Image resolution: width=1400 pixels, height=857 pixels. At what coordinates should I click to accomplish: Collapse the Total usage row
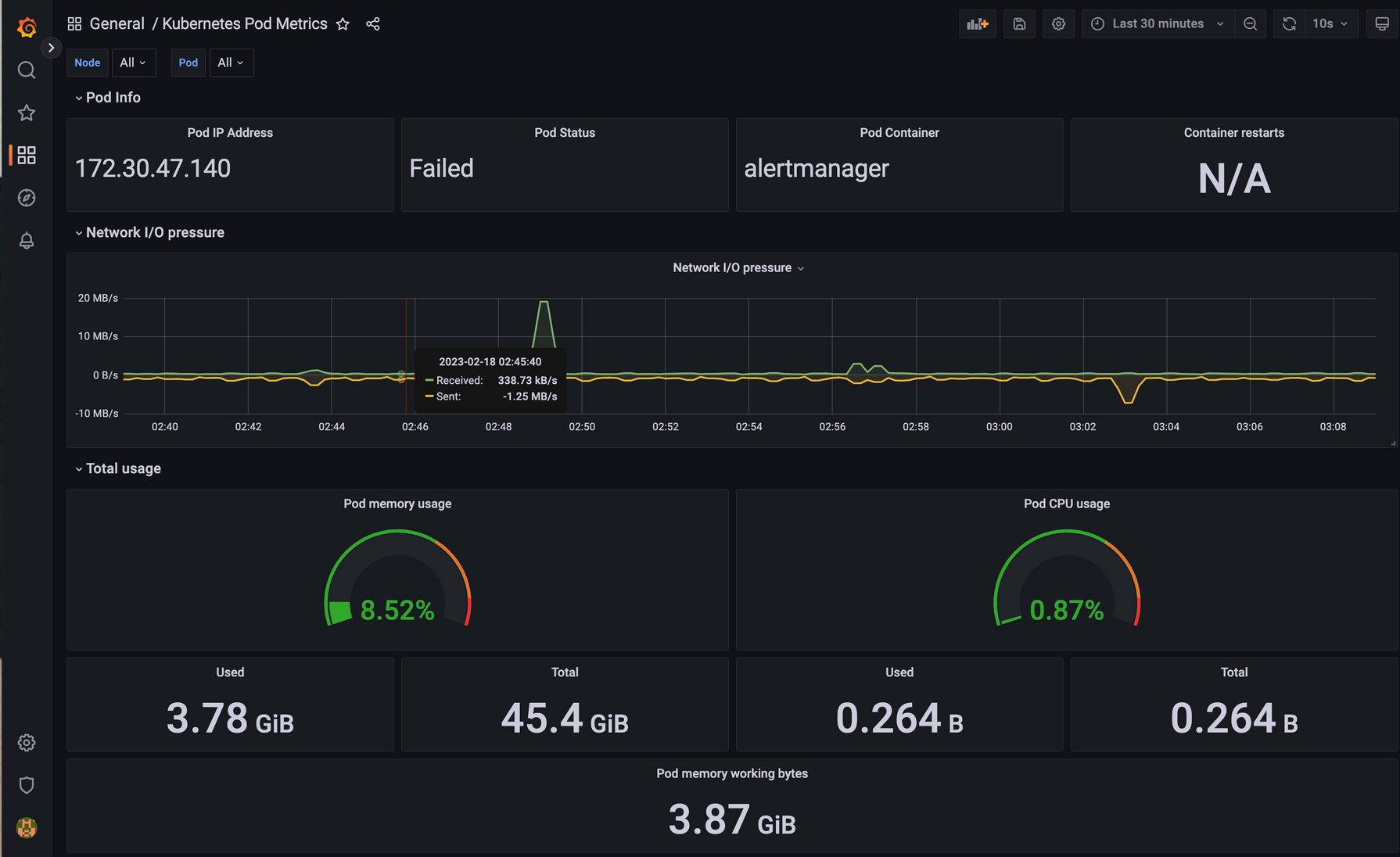118,468
